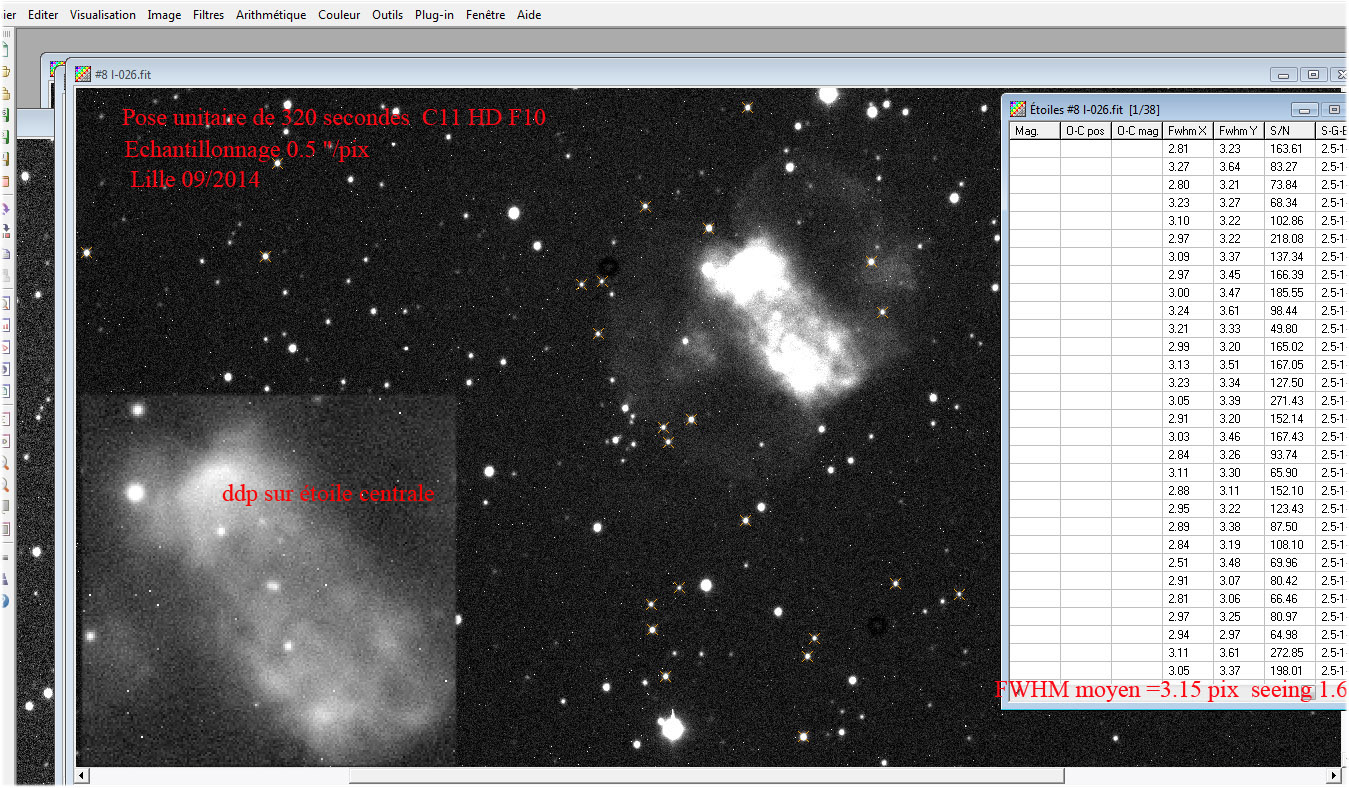Open the Plug-in menu
This screenshot has width=1349, height=788.
[434, 15]
